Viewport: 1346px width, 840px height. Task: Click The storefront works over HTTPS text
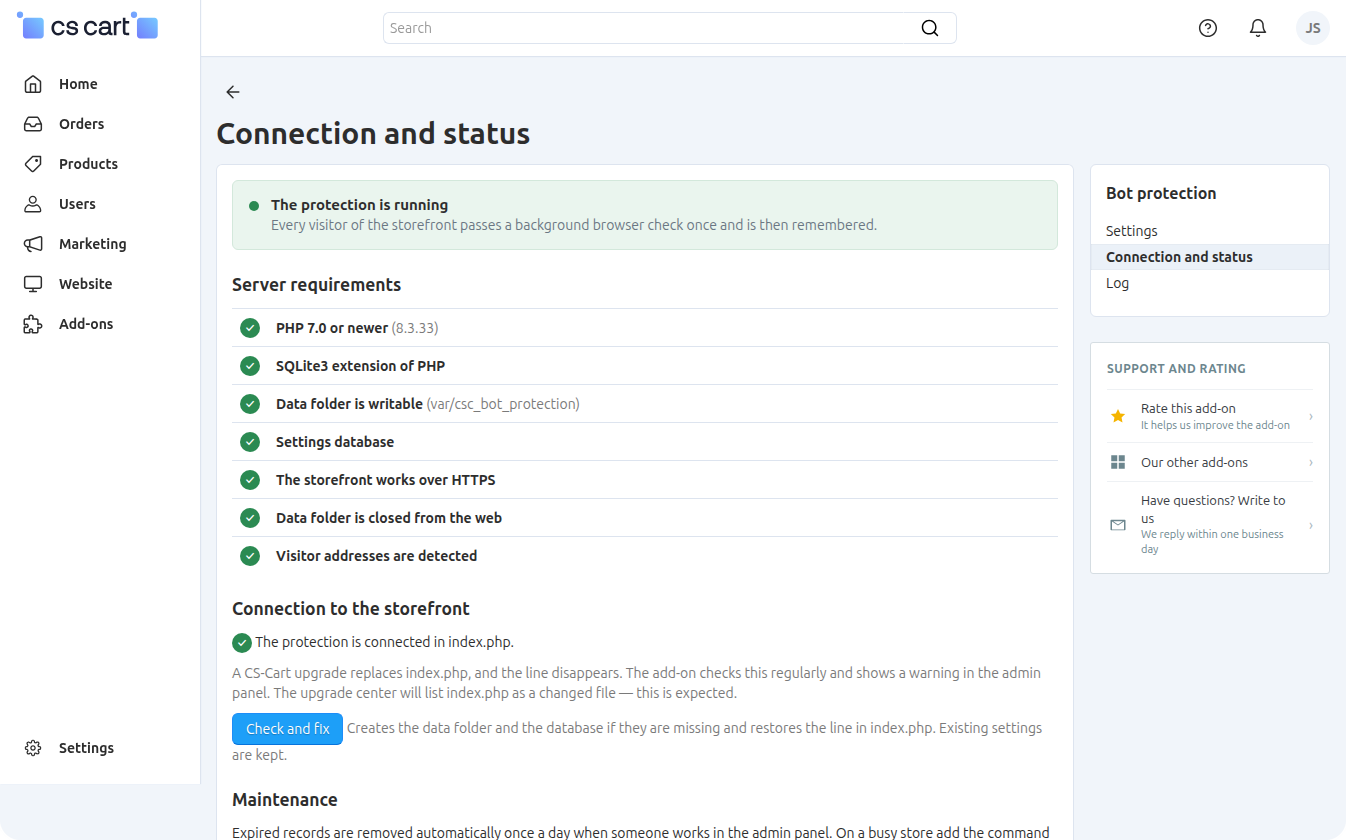386,480
